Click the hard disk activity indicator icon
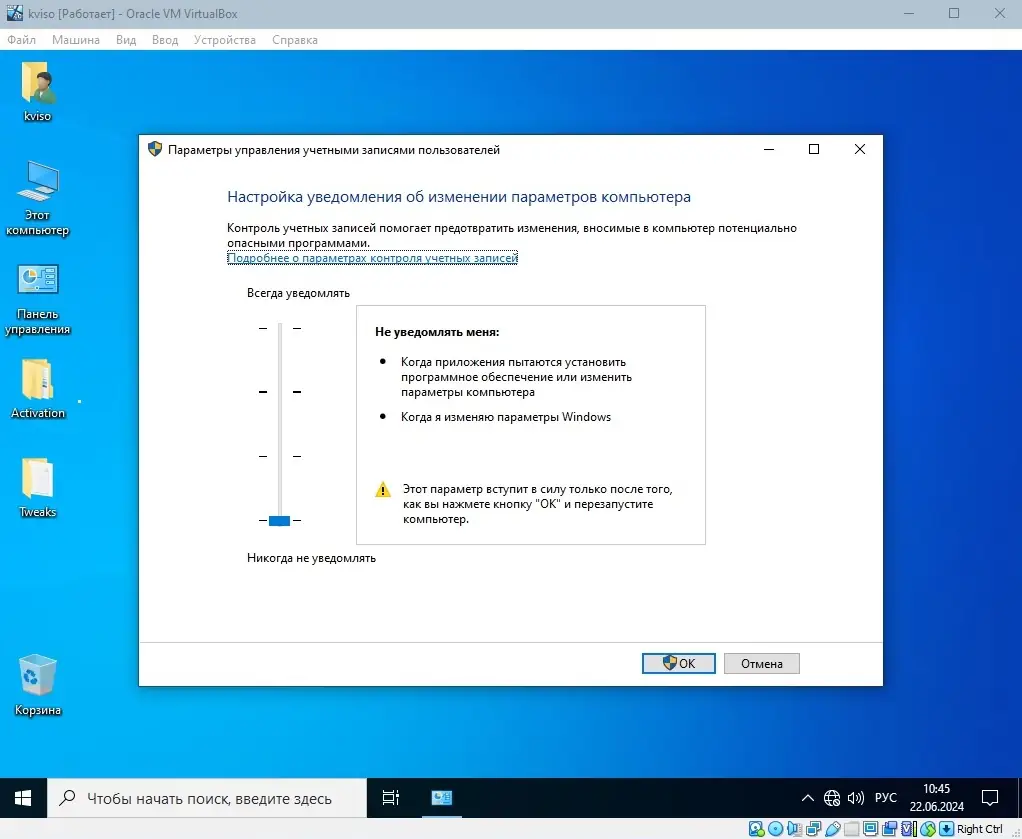Viewport: 1022px width, 839px height. pyautogui.click(x=756, y=829)
